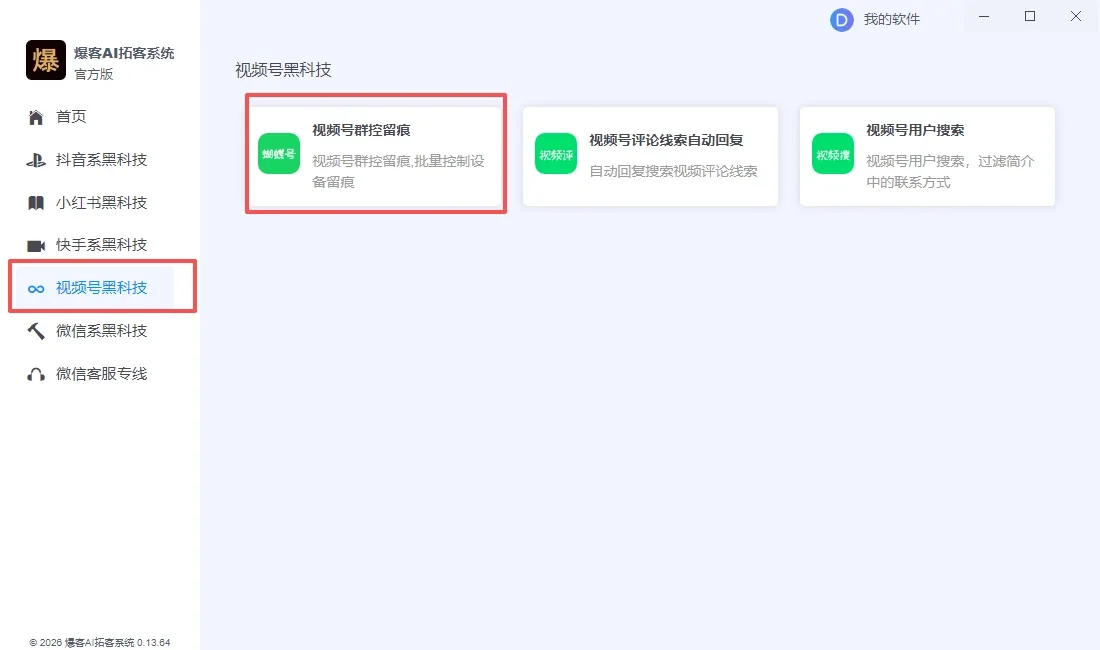Click the home icon beside 首页
This screenshot has width=1100, height=650.
click(x=36, y=117)
